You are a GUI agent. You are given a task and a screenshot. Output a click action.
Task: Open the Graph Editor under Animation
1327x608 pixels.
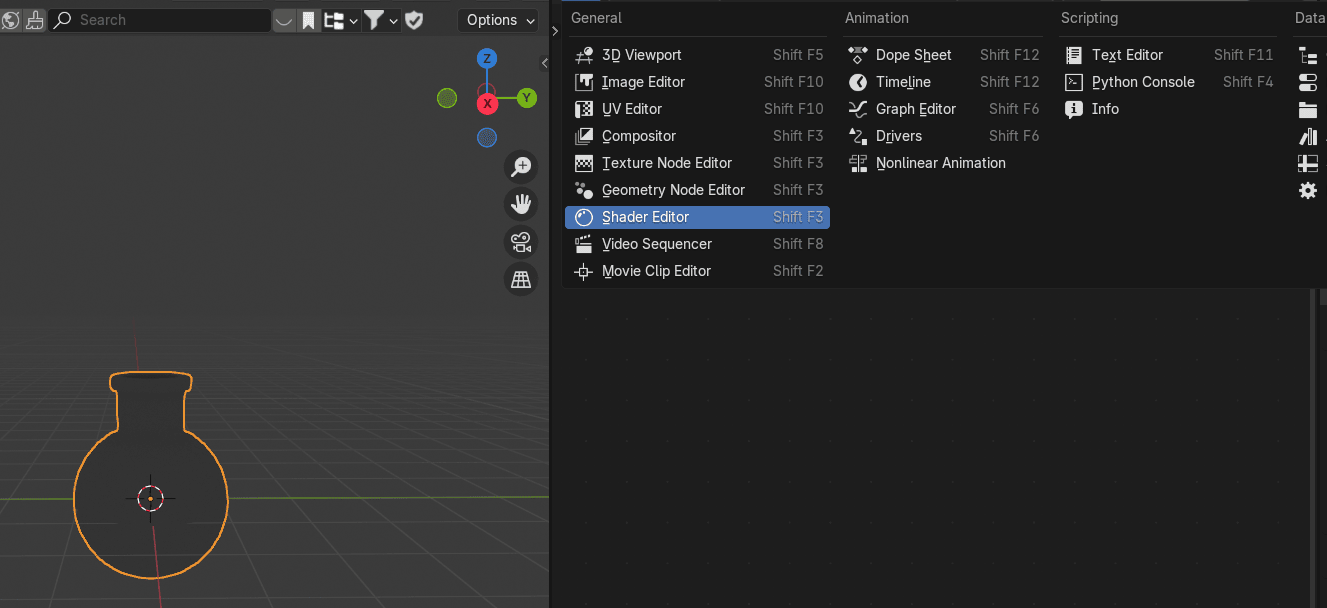(916, 109)
